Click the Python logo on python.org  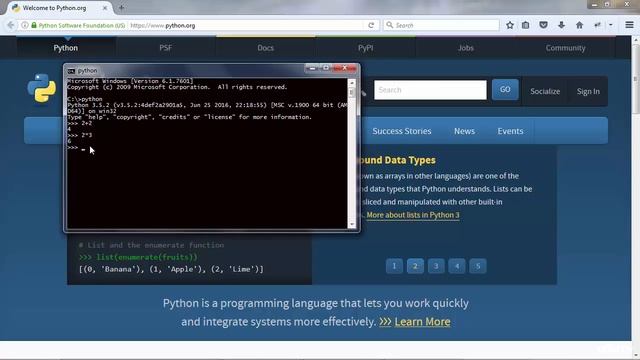pyautogui.click(x=42, y=88)
